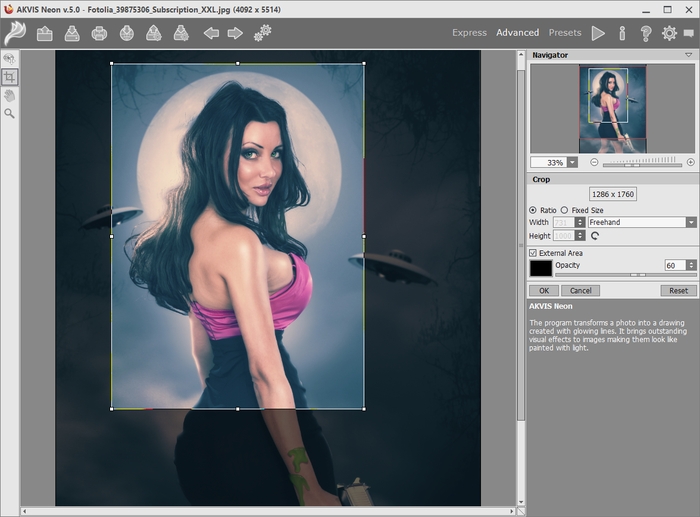
Task: Switch to Express mode
Action: 469,33
